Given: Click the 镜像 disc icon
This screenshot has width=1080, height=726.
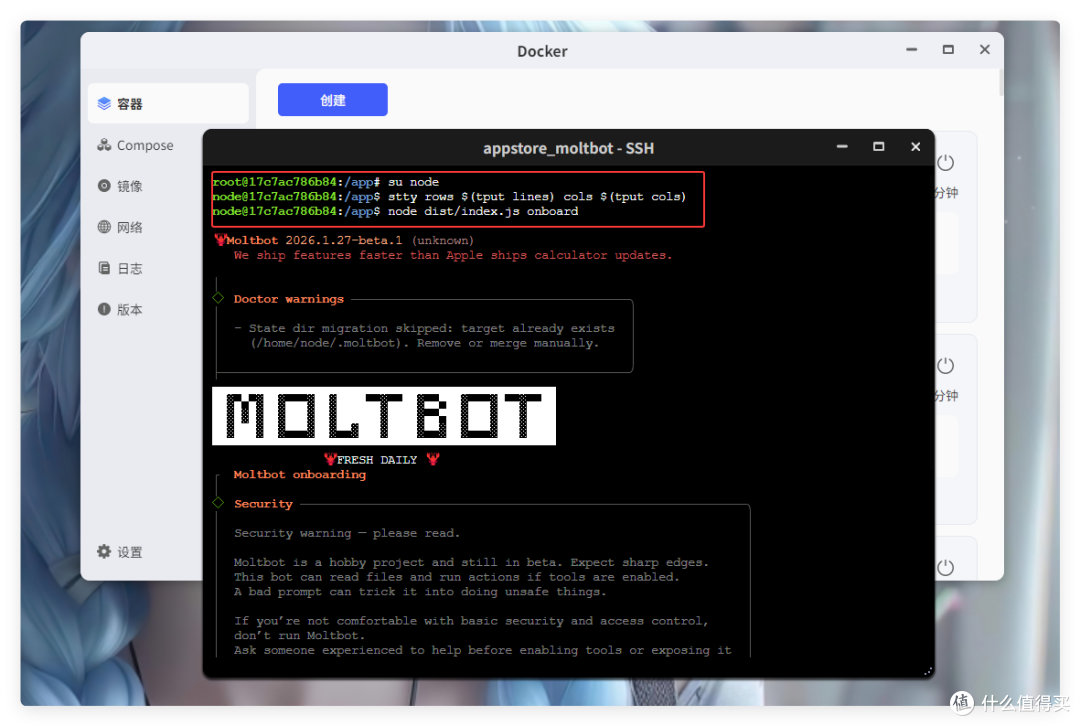Looking at the screenshot, I should coord(104,185).
